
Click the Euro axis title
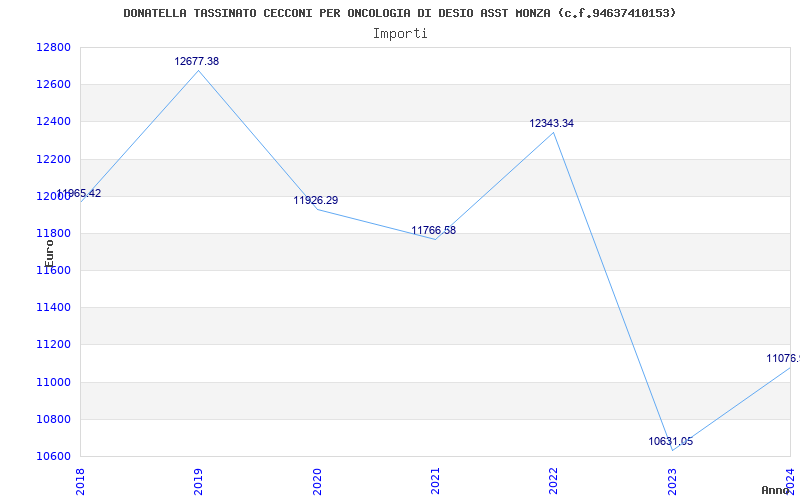49,254
